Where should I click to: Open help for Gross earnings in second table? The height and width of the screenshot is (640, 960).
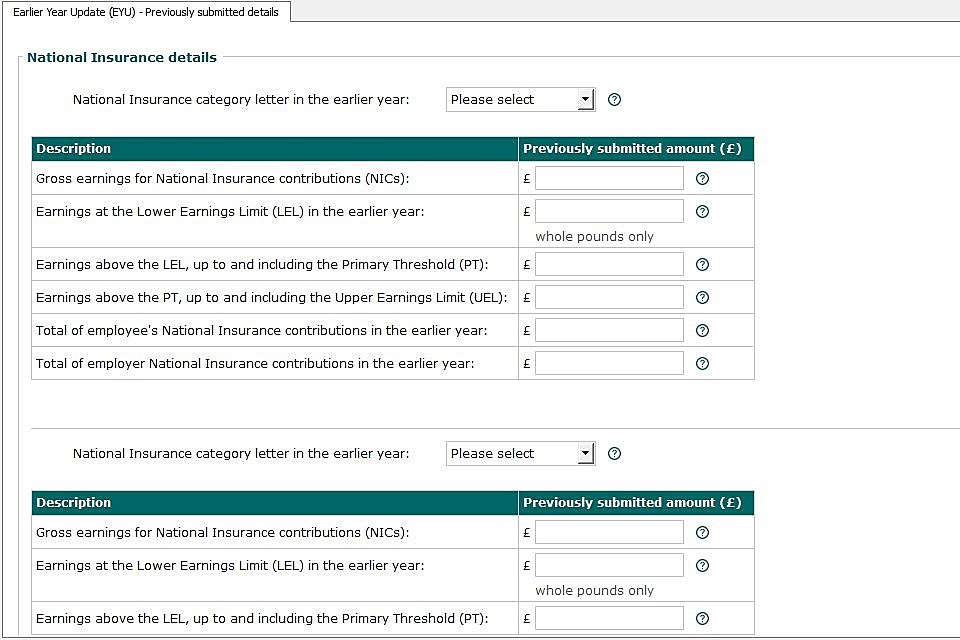click(x=702, y=533)
